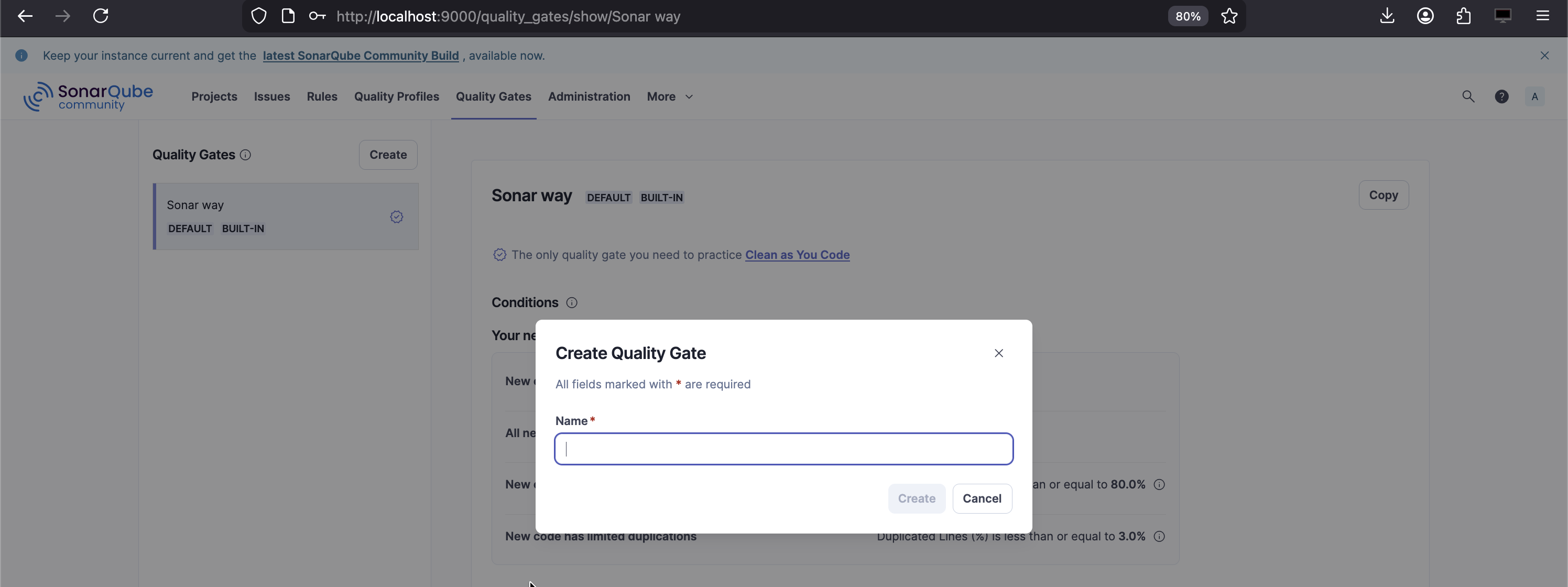
Task: Click the SonarQube community logo
Action: point(88,96)
